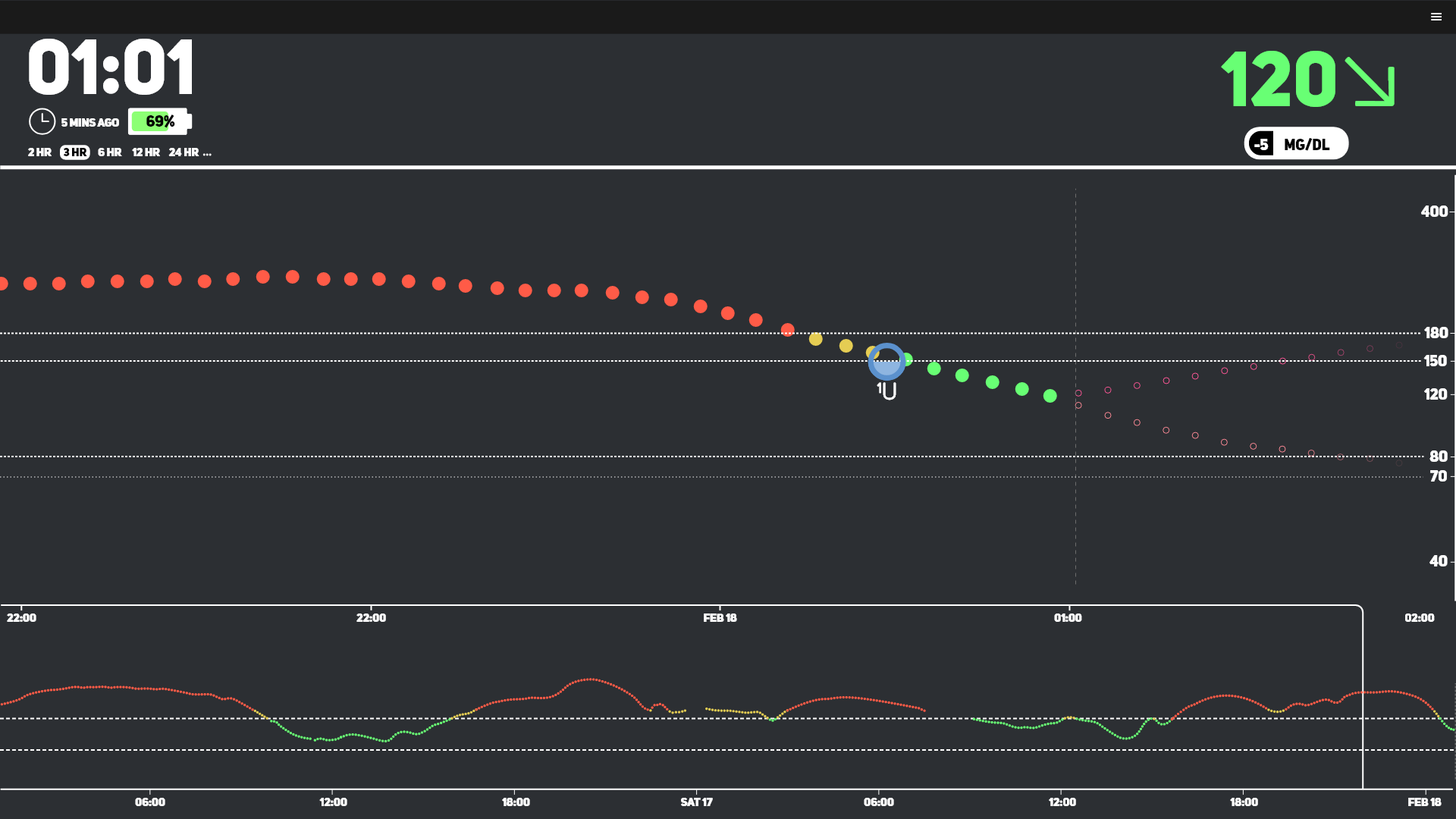1456x819 pixels.
Task: Click the latest green glucose dot
Action: click(x=1050, y=396)
